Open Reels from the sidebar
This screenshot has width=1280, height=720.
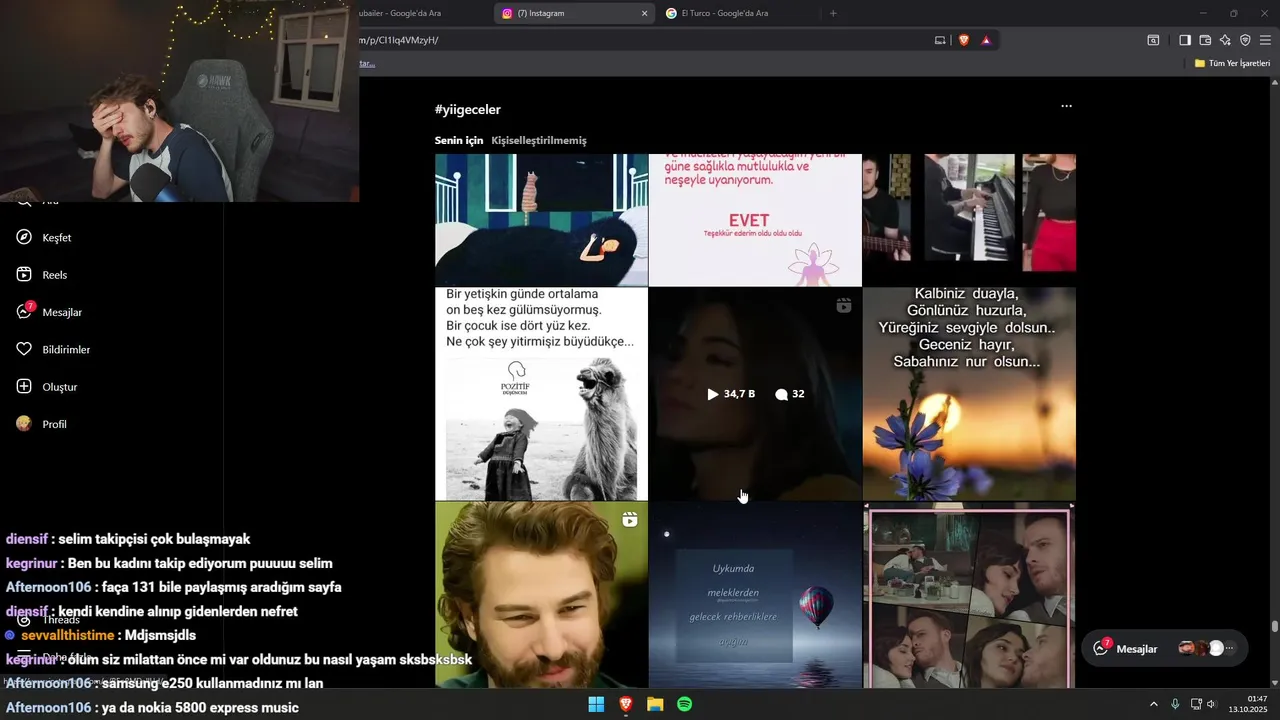42,275
